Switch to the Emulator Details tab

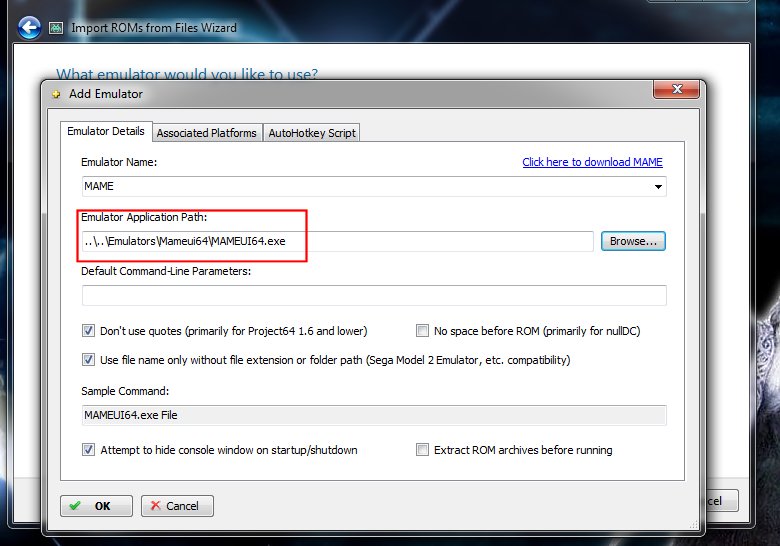106,131
